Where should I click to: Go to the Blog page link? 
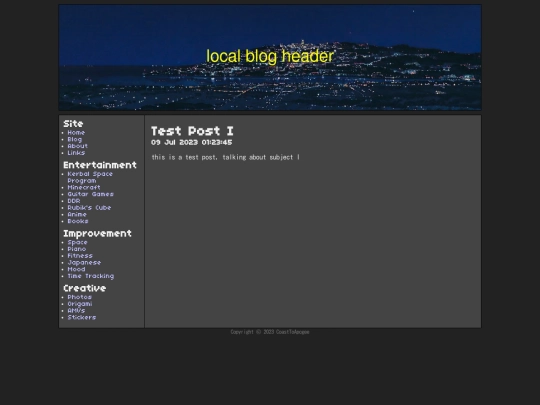[75, 139]
